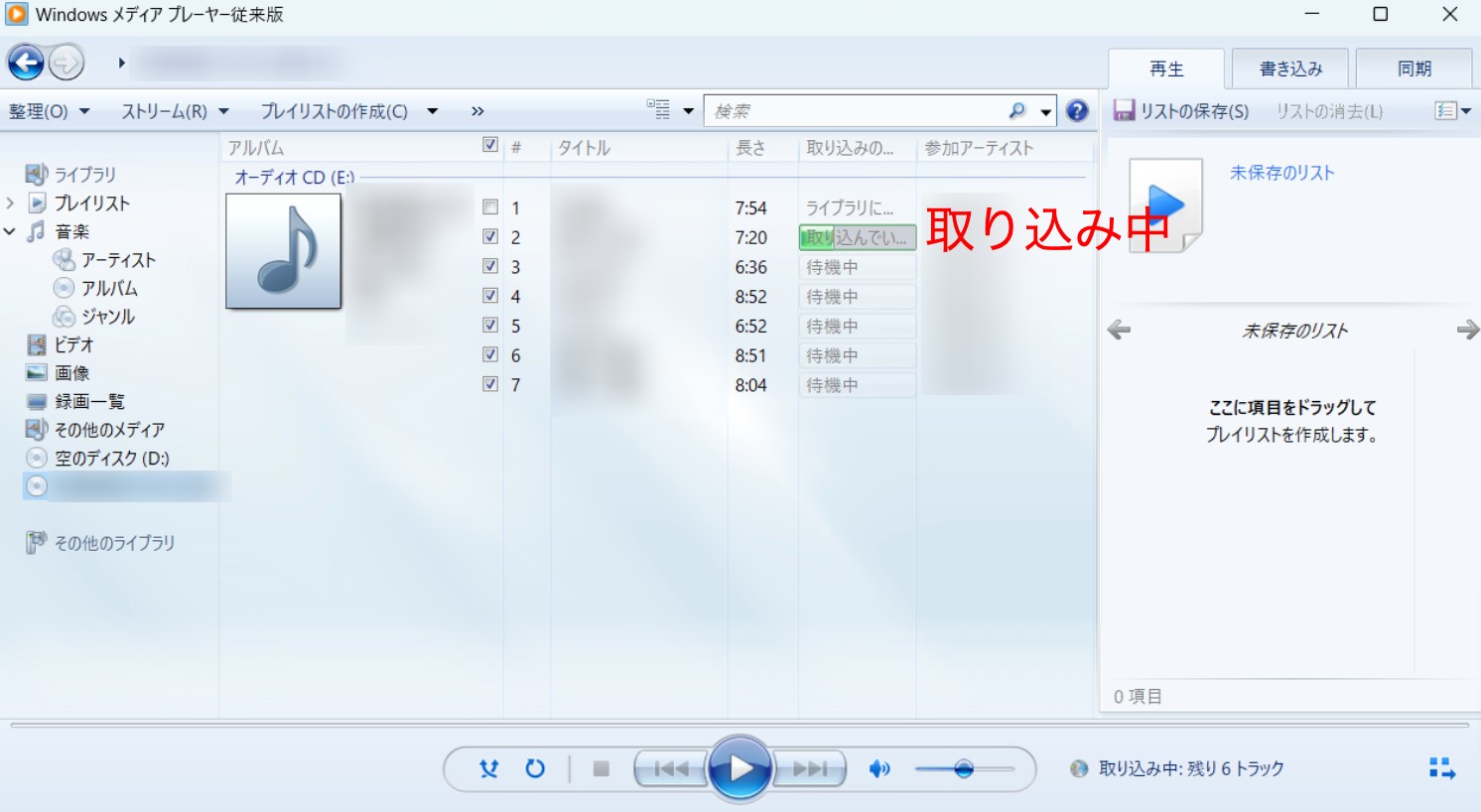Open その他のライブラリ

click(x=114, y=543)
